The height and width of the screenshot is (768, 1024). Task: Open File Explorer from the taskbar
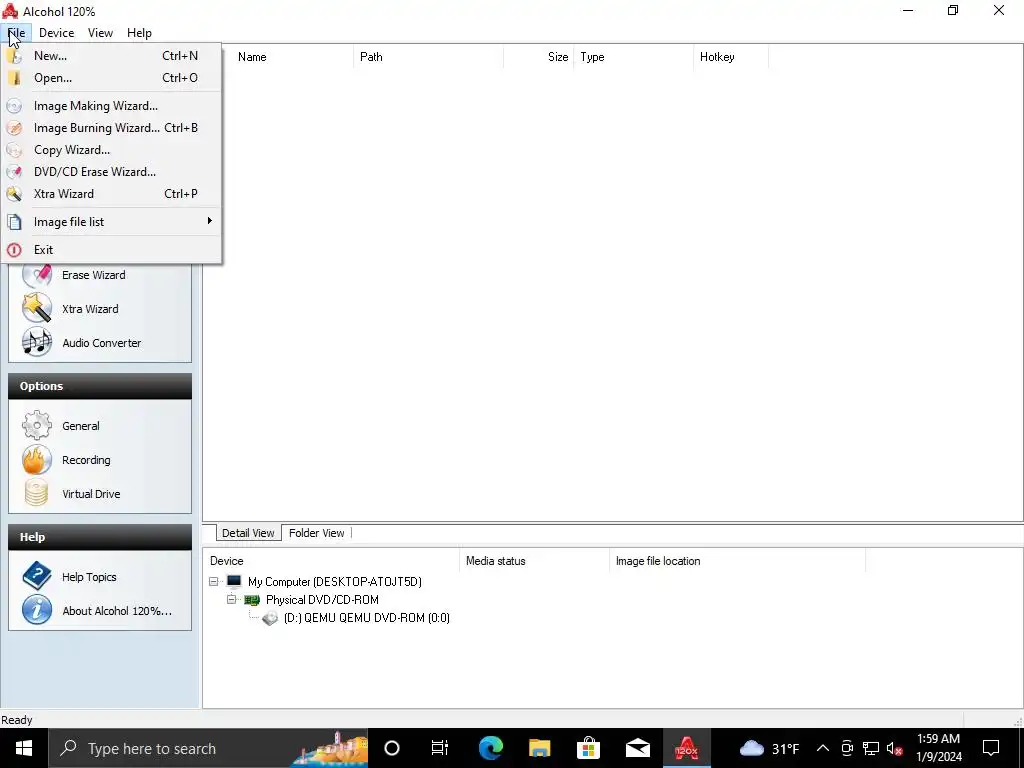coord(539,748)
